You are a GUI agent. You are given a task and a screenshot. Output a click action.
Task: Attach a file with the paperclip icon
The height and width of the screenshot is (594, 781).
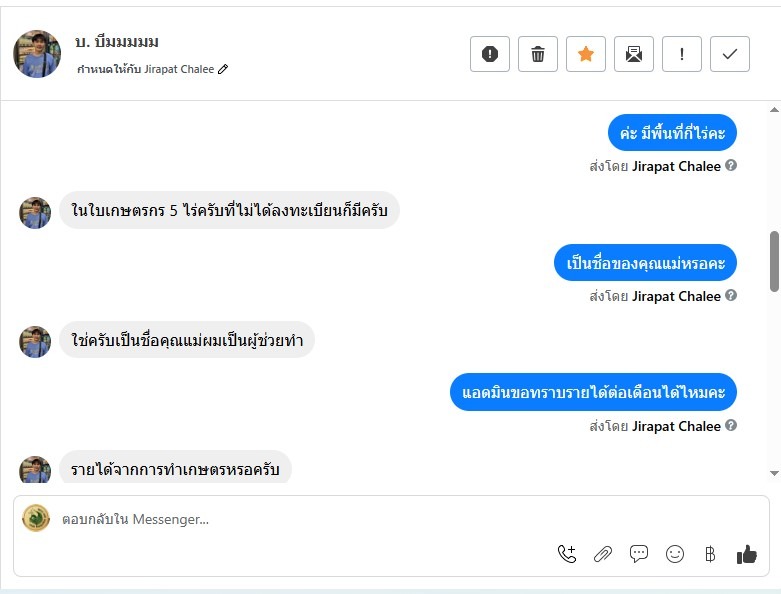[x=603, y=554]
